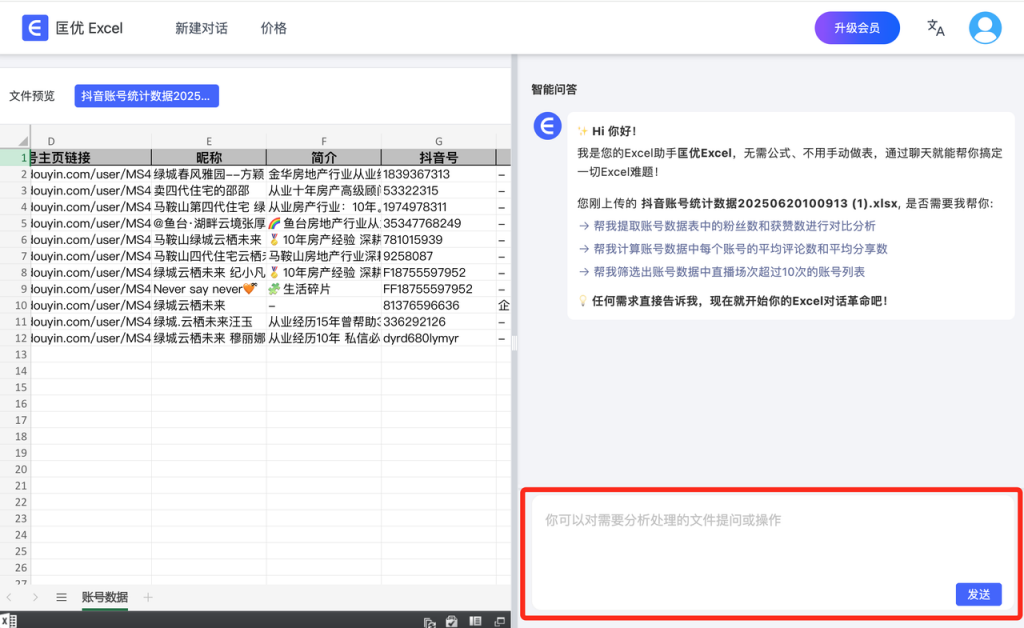Switch to 账号数据 sheet tab
The width and height of the screenshot is (1024, 628).
[104, 597]
